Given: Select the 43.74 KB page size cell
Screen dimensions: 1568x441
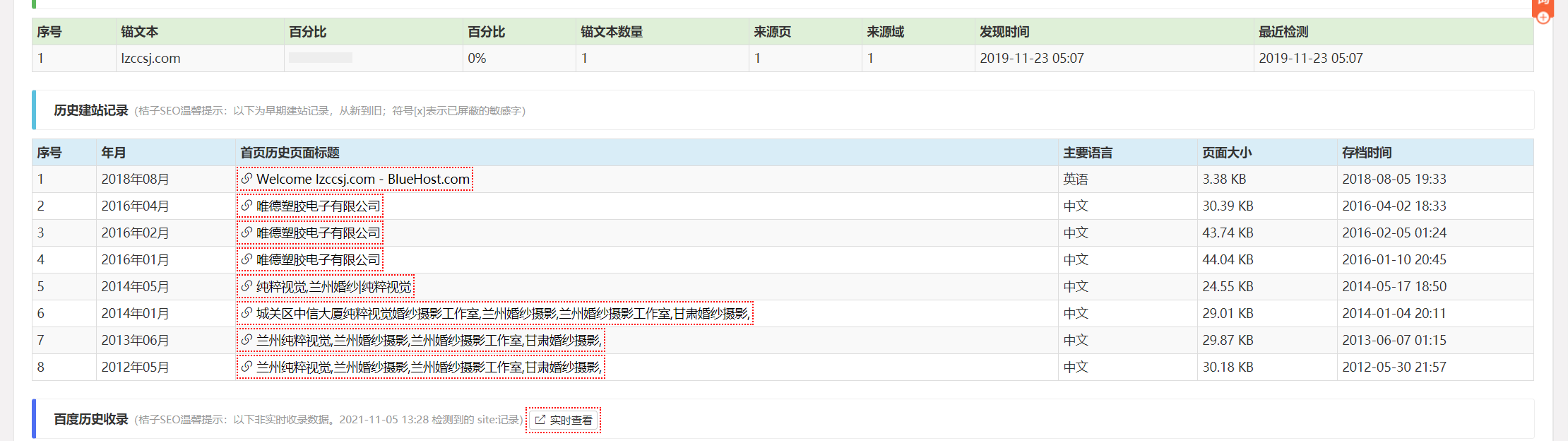Looking at the screenshot, I should [1267, 233].
